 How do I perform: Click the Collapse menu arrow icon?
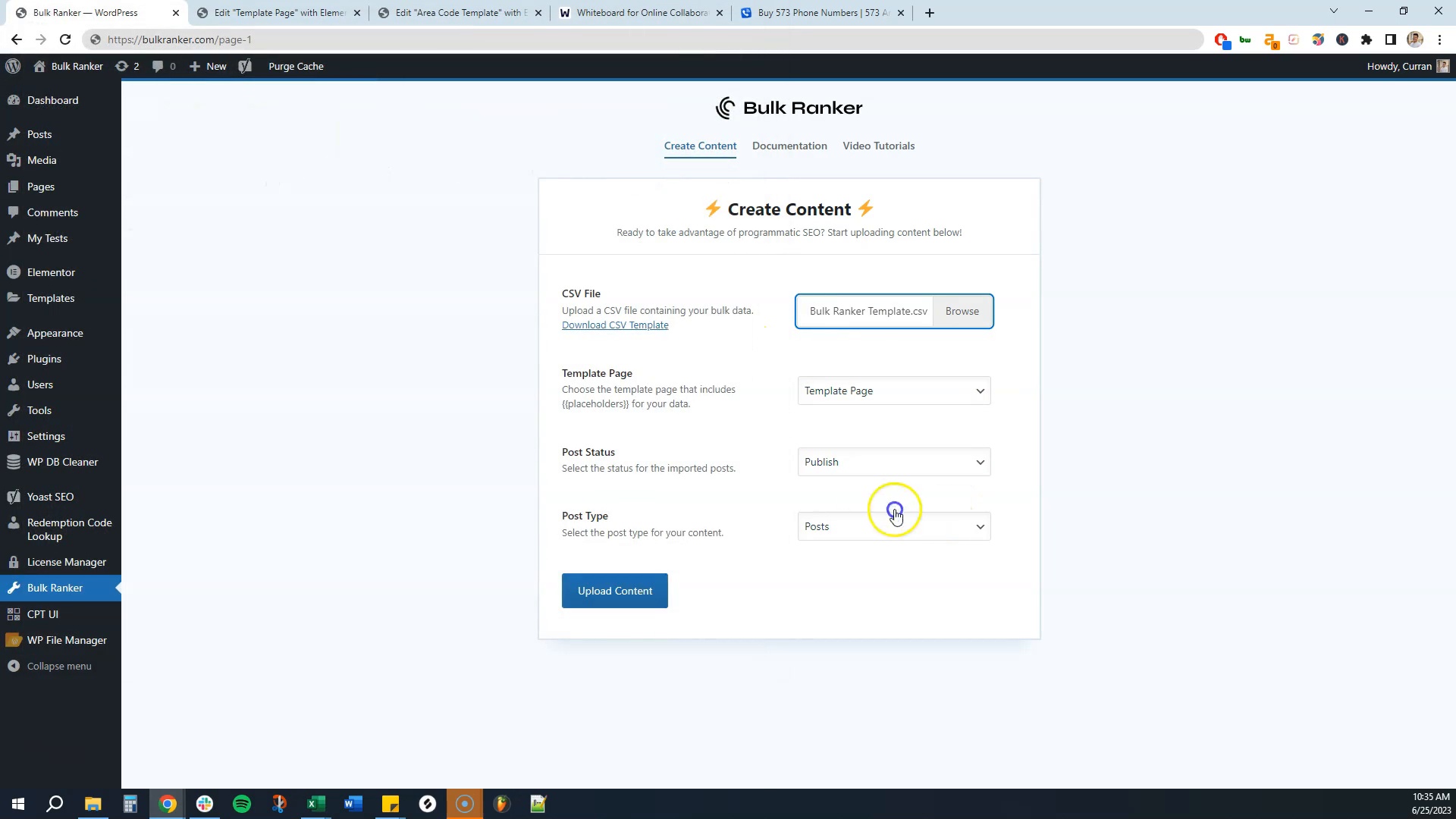14,666
